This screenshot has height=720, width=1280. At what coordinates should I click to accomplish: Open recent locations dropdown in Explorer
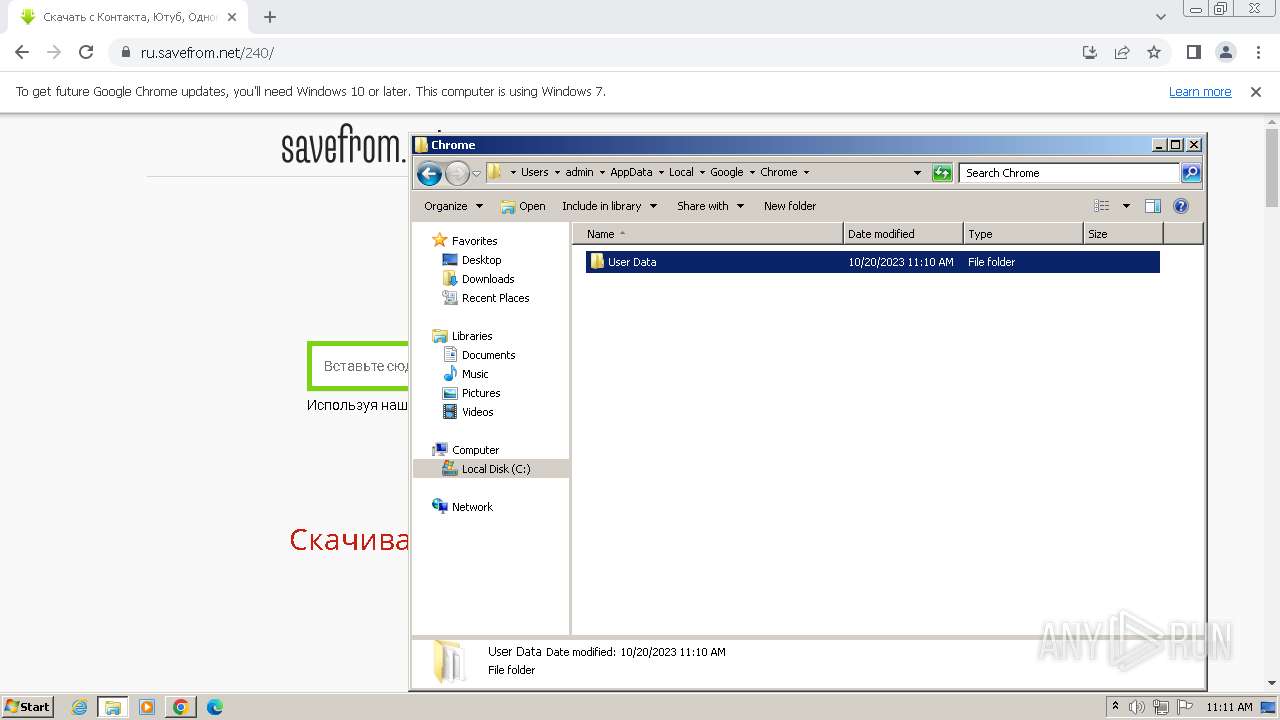pyautogui.click(x=477, y=173)
